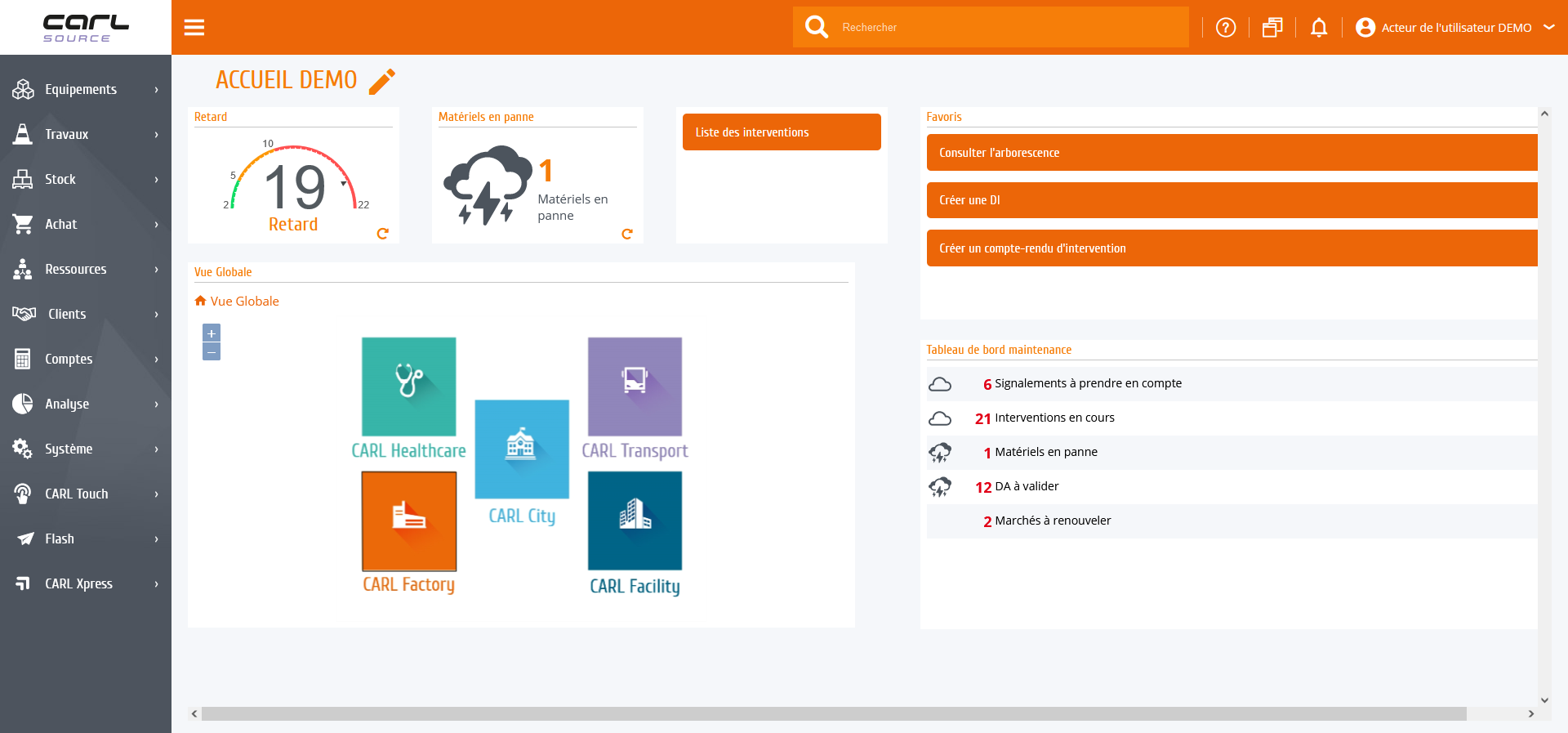Open the notifications bell icon
The width and height of the screenshot is (1568, 733).
1319,28
